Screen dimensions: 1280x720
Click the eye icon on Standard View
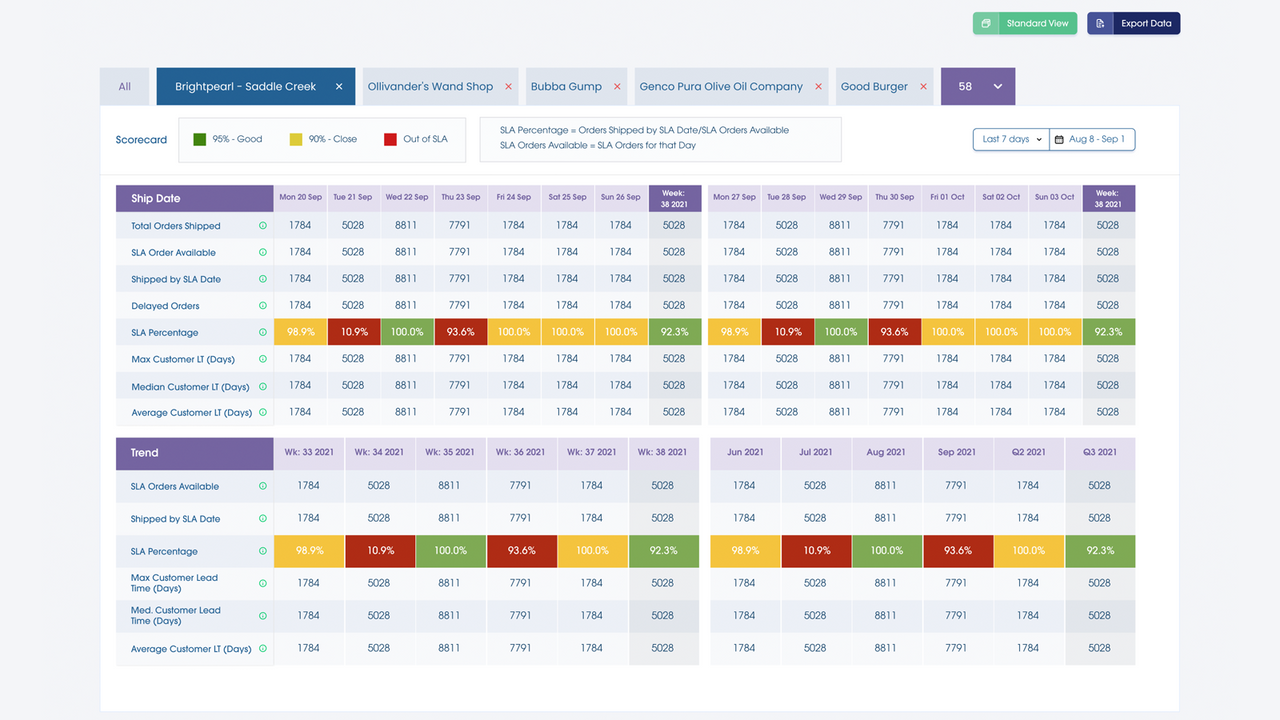coord(986,22)
